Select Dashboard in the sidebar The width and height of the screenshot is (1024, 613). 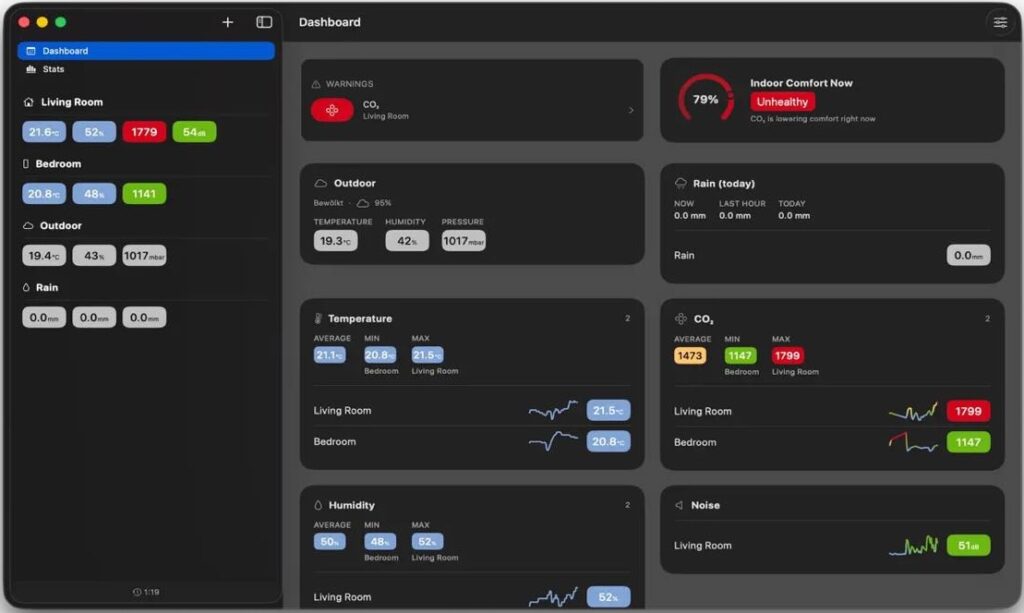(146, 51)
